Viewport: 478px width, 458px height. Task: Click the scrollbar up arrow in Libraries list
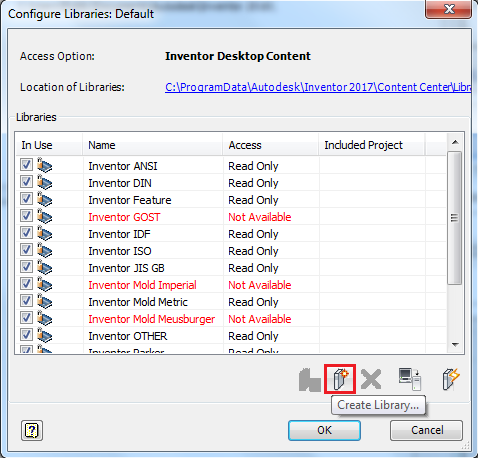pyautogui.click(x=455, y=142)
